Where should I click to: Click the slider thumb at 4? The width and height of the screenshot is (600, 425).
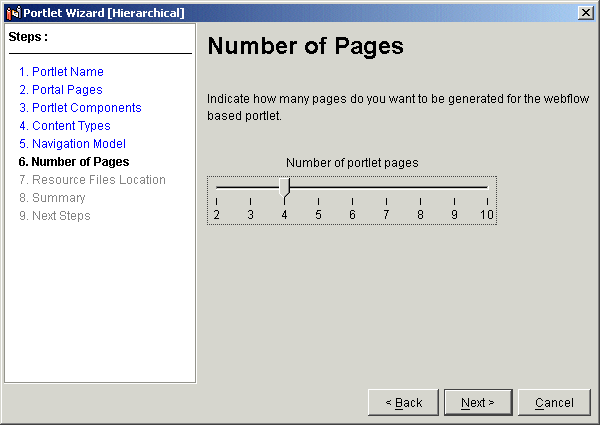(x=284, y=187)
